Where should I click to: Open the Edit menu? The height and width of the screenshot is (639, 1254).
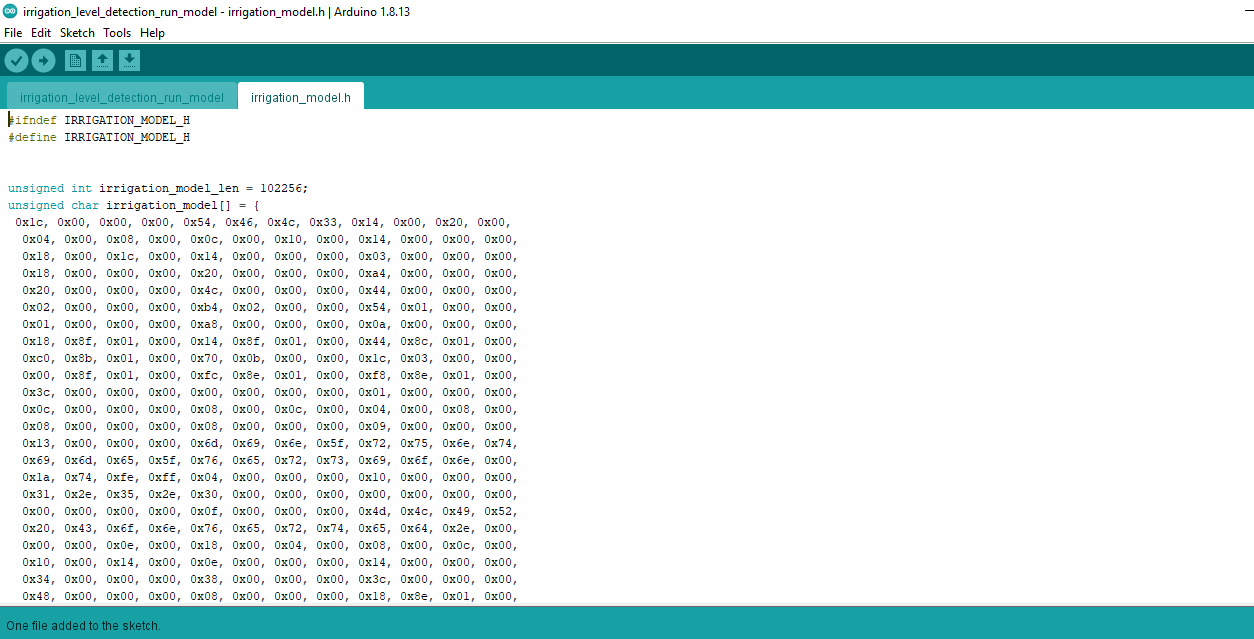41,33
